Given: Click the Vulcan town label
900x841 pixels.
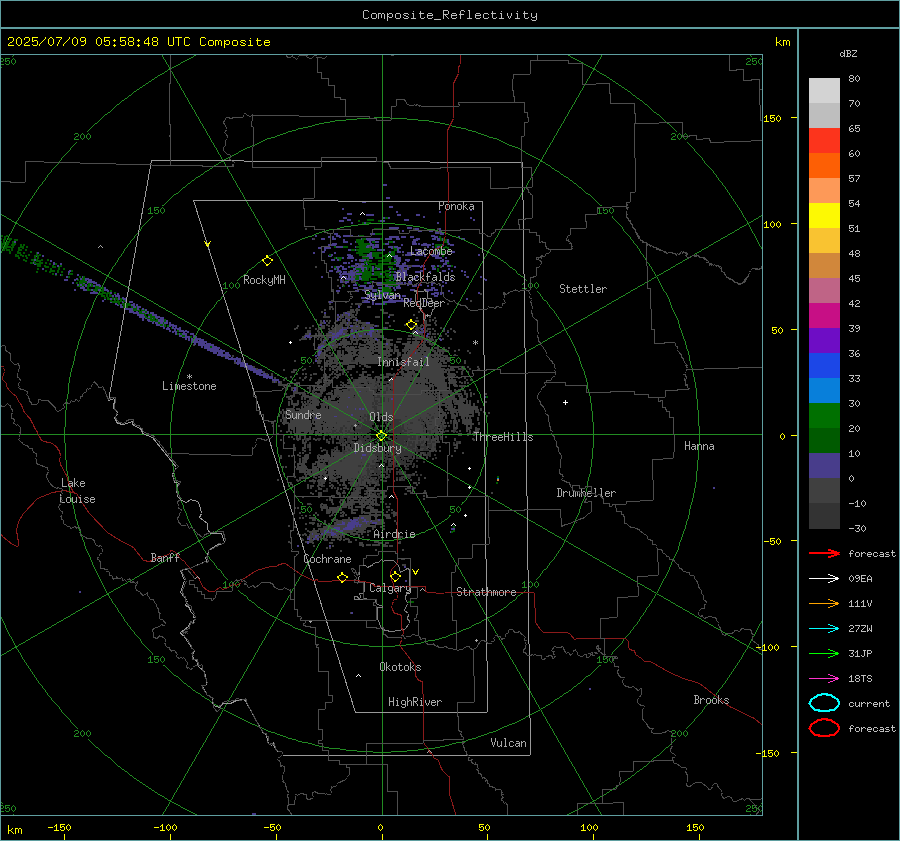Looking at the screenshot, I should tap(508, 743).
